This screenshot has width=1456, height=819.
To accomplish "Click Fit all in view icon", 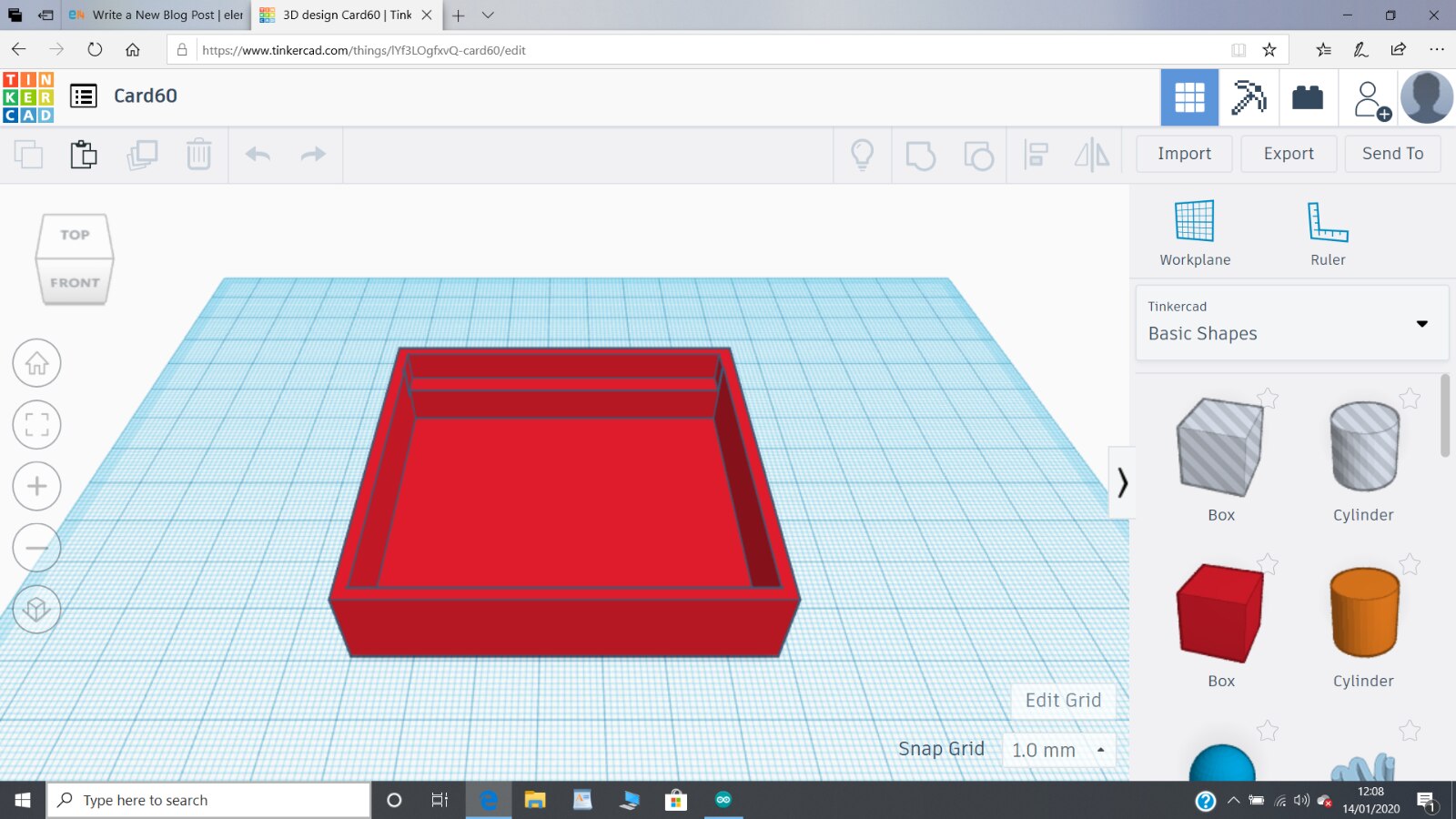I will (36, 424).
